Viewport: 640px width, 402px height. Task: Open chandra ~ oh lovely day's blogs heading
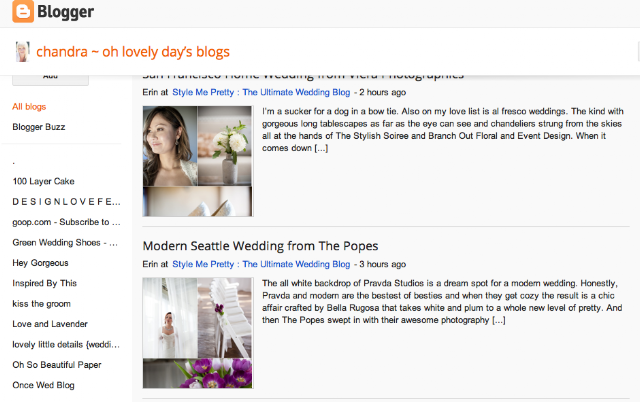(x=133, y=52)
